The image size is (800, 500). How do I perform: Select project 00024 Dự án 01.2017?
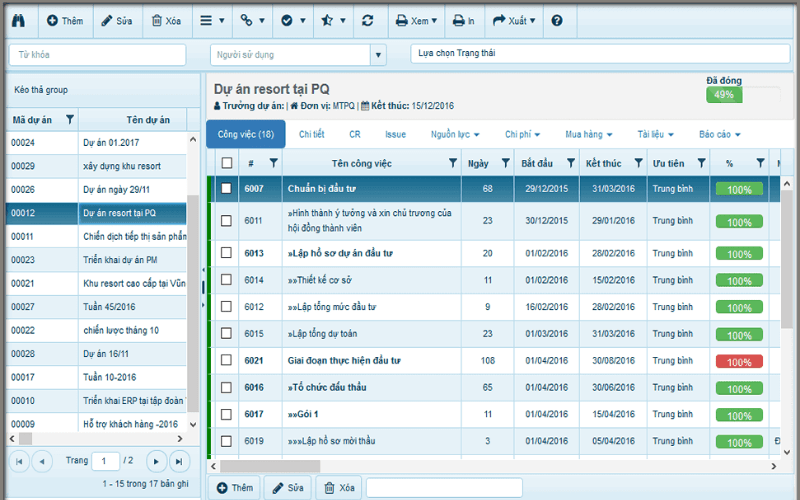pos(96,142)
